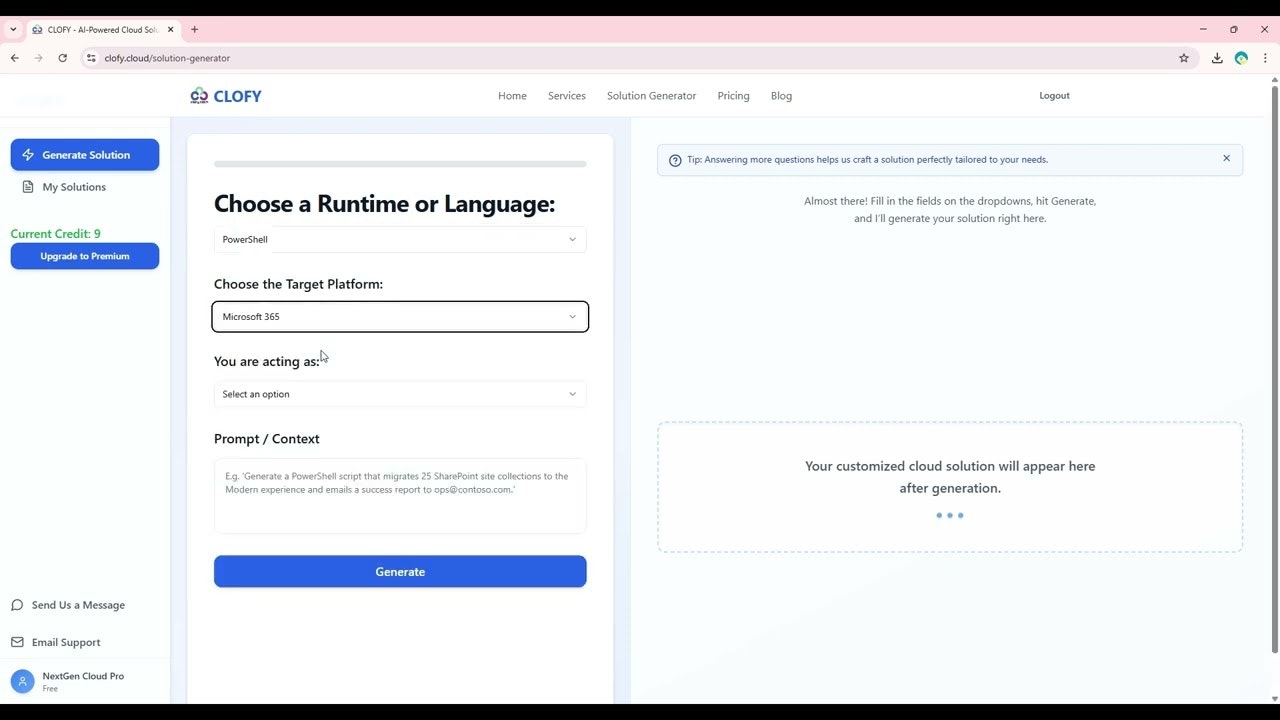Click the Generate Solution sidebar button
Image resolution: width=1280 pixels, height=720 pixels.
(85, 155)
